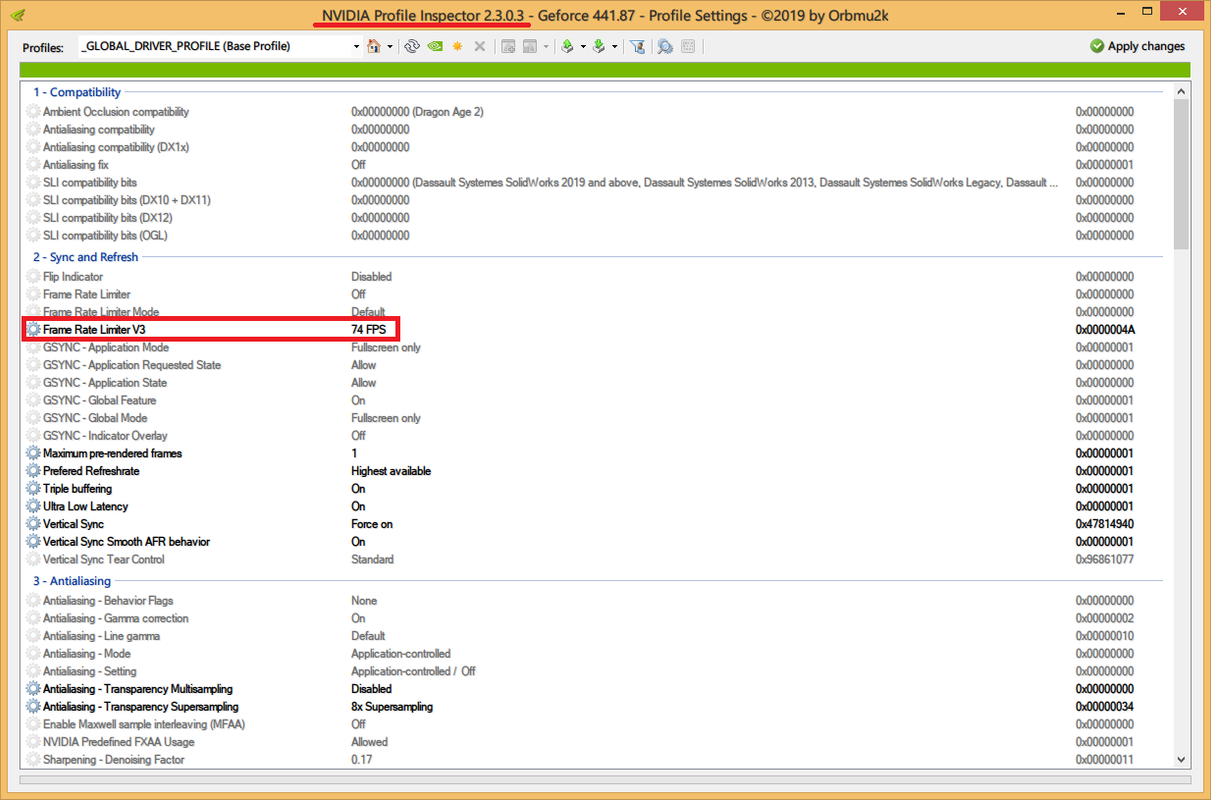Click the home icon for base profile
The image size is (1211, 800).
pos(374,46)
